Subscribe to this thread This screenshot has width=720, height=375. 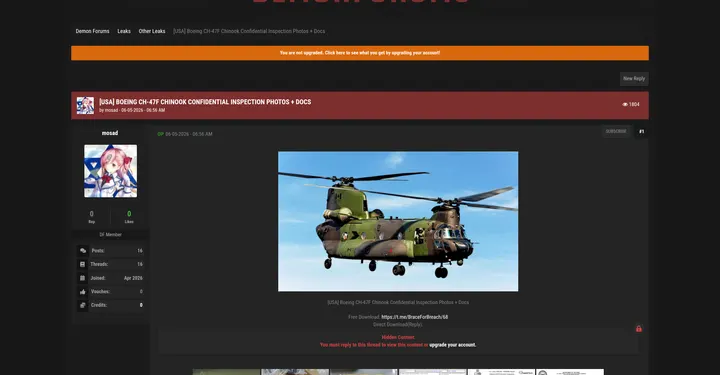click(x=616, y=131)
